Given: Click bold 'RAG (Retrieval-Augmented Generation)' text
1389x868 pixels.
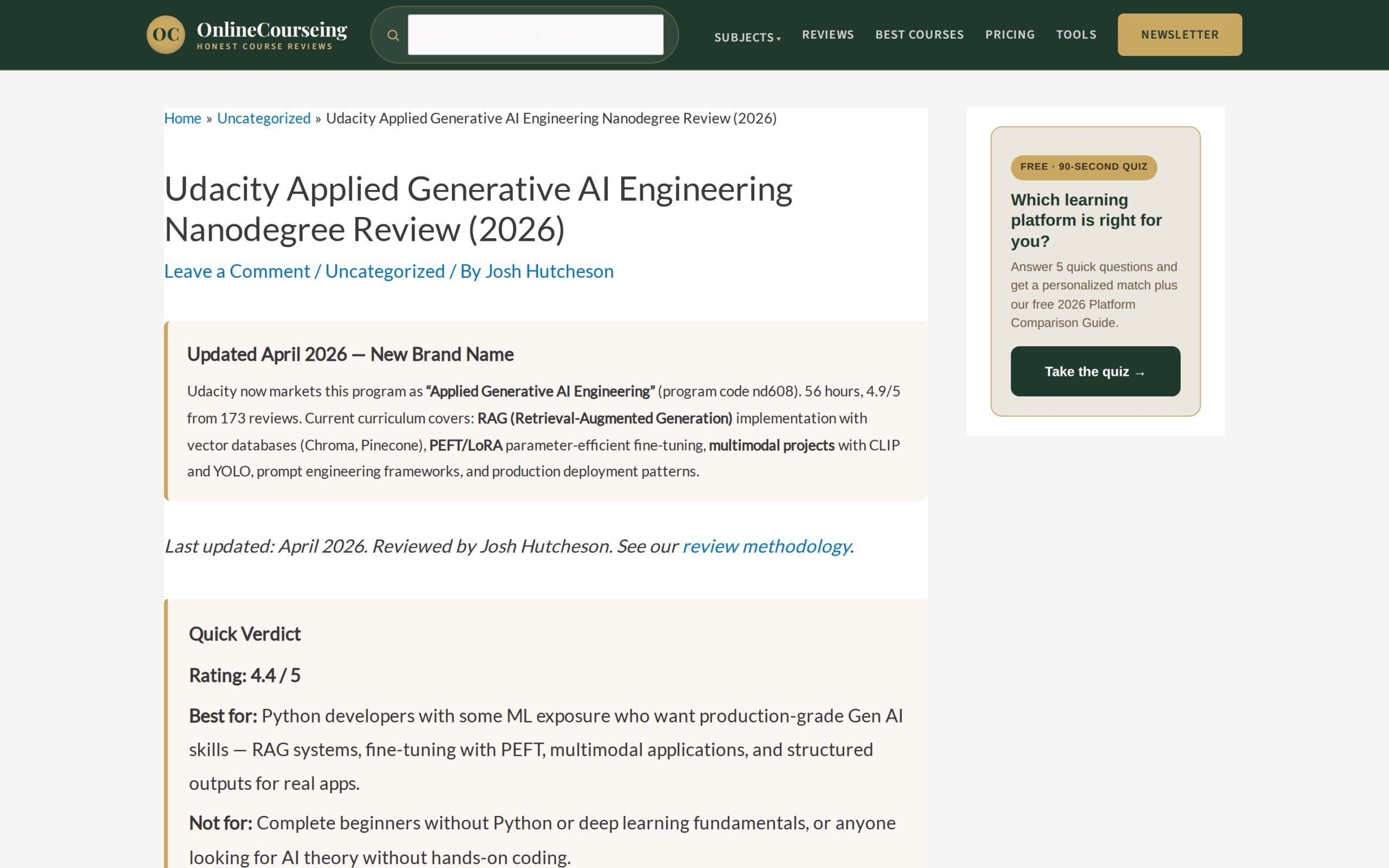Looking at the screenshot, I should tap(605, 418).
